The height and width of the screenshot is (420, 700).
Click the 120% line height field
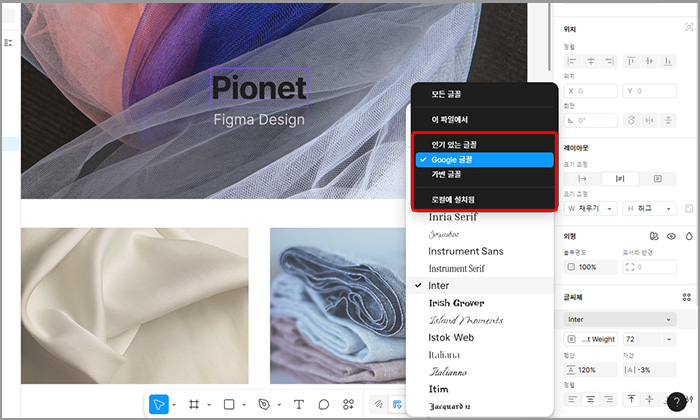click(591, 370)
